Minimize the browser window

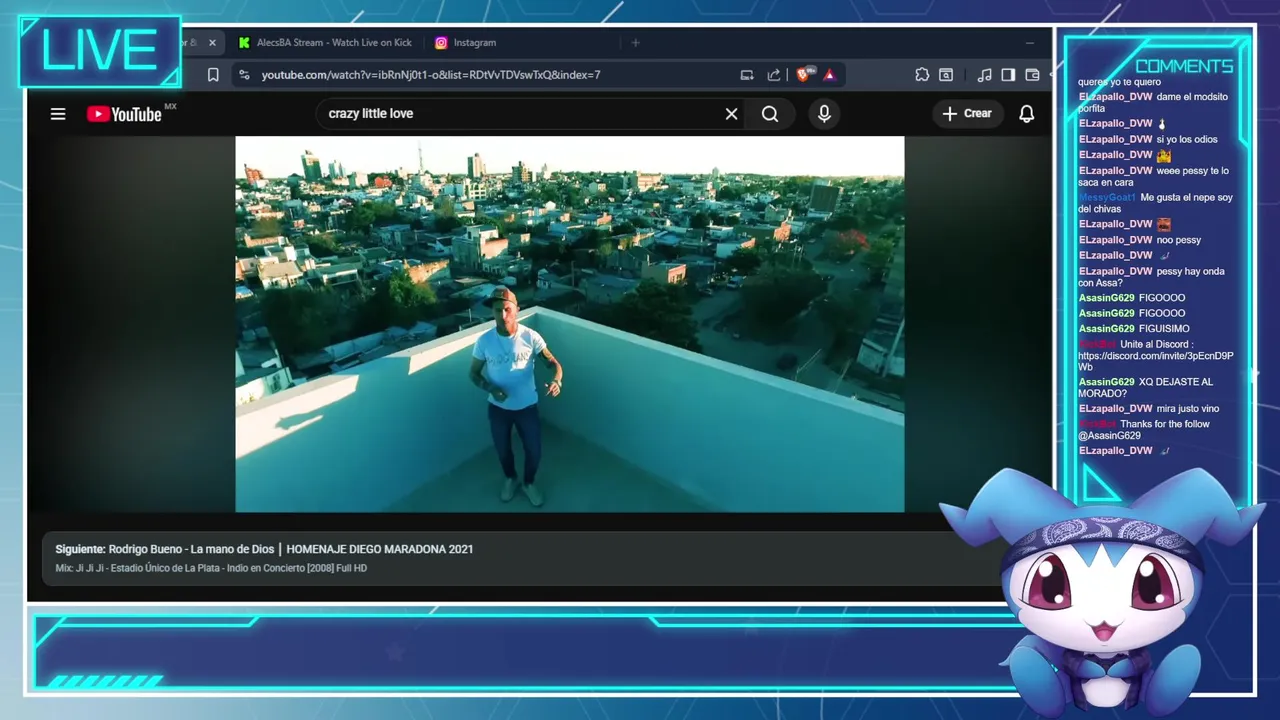click(x=1029, y=43)
